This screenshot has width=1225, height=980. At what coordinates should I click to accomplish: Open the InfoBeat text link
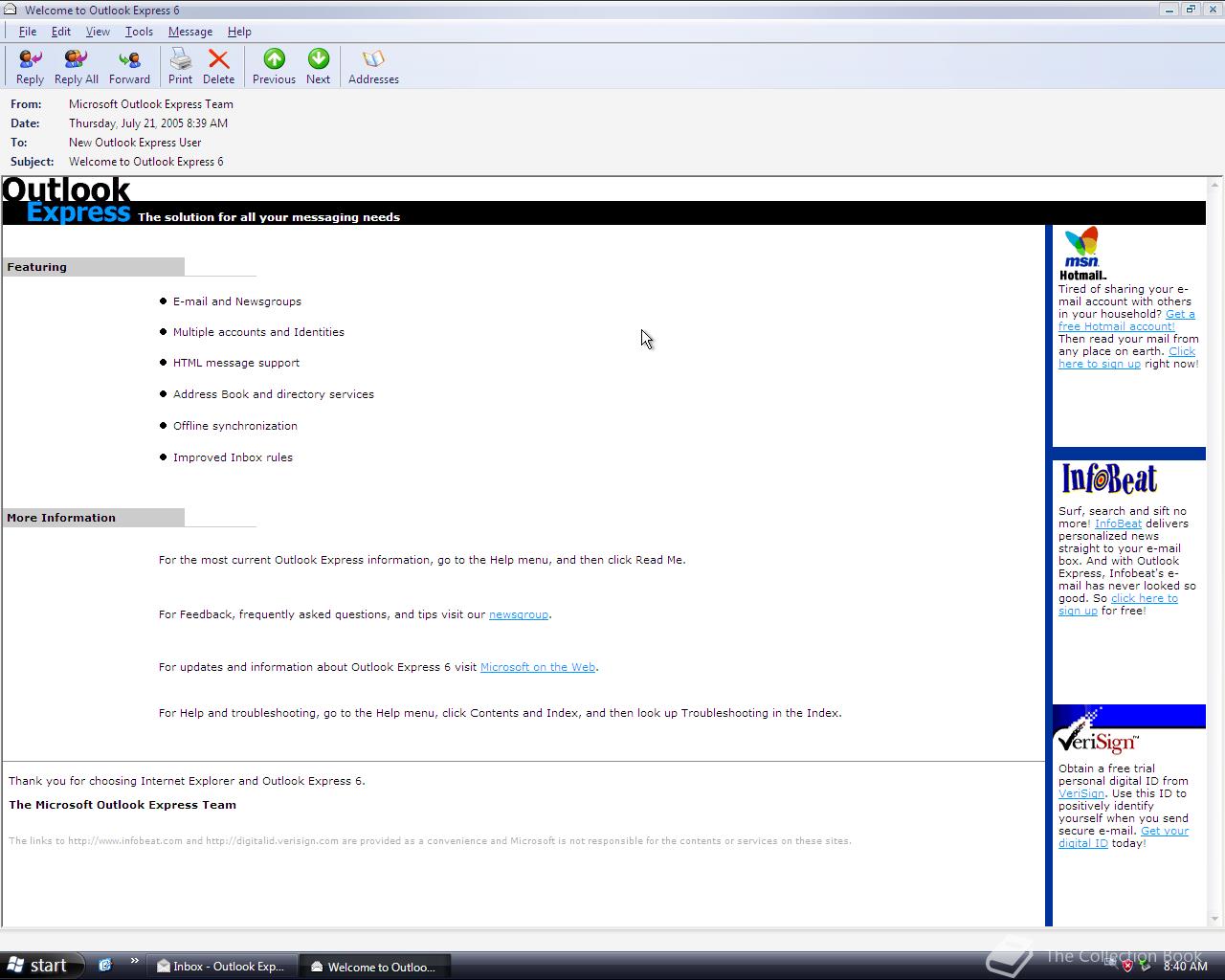[x=1118, y=523]
